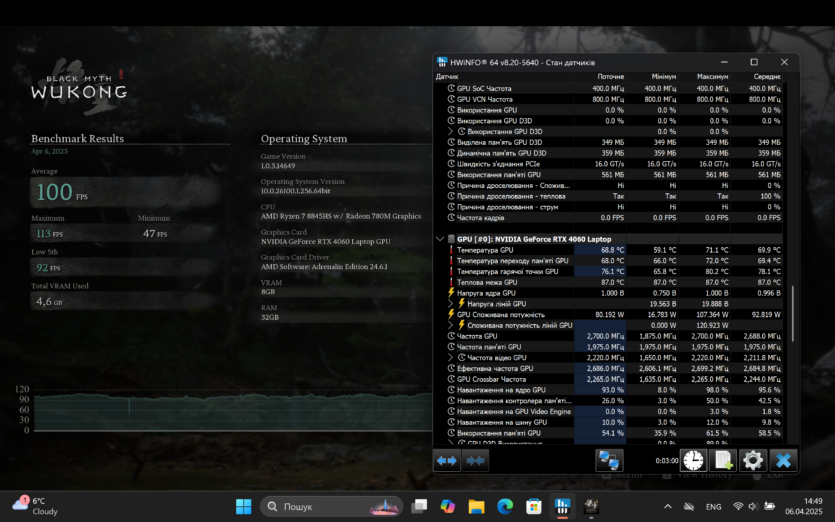Click the HWiNFO vertical scrollbar thumb
835x522 pixels.
coord(793,314)
